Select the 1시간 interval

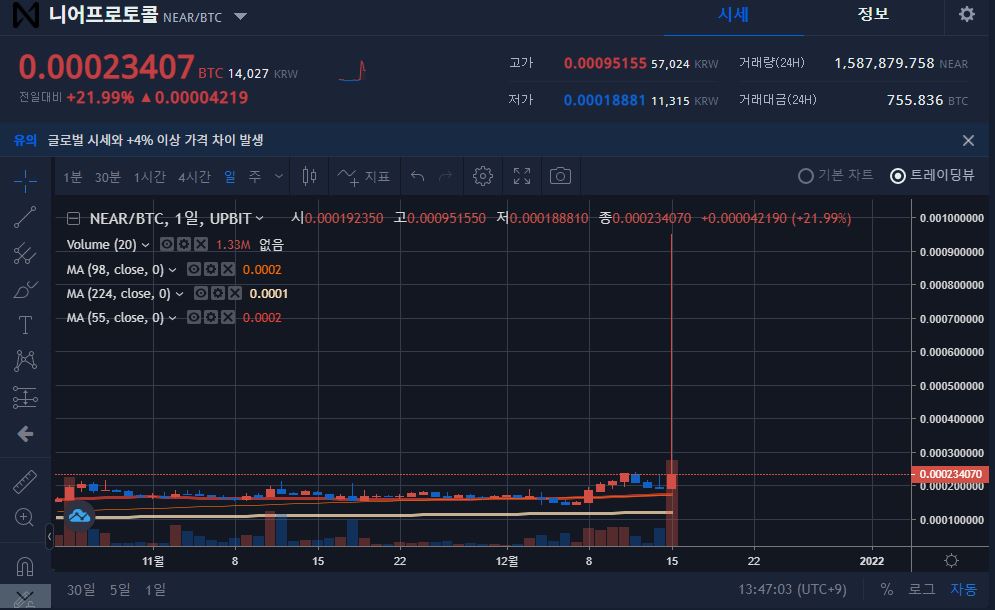[x=149, y=176]
